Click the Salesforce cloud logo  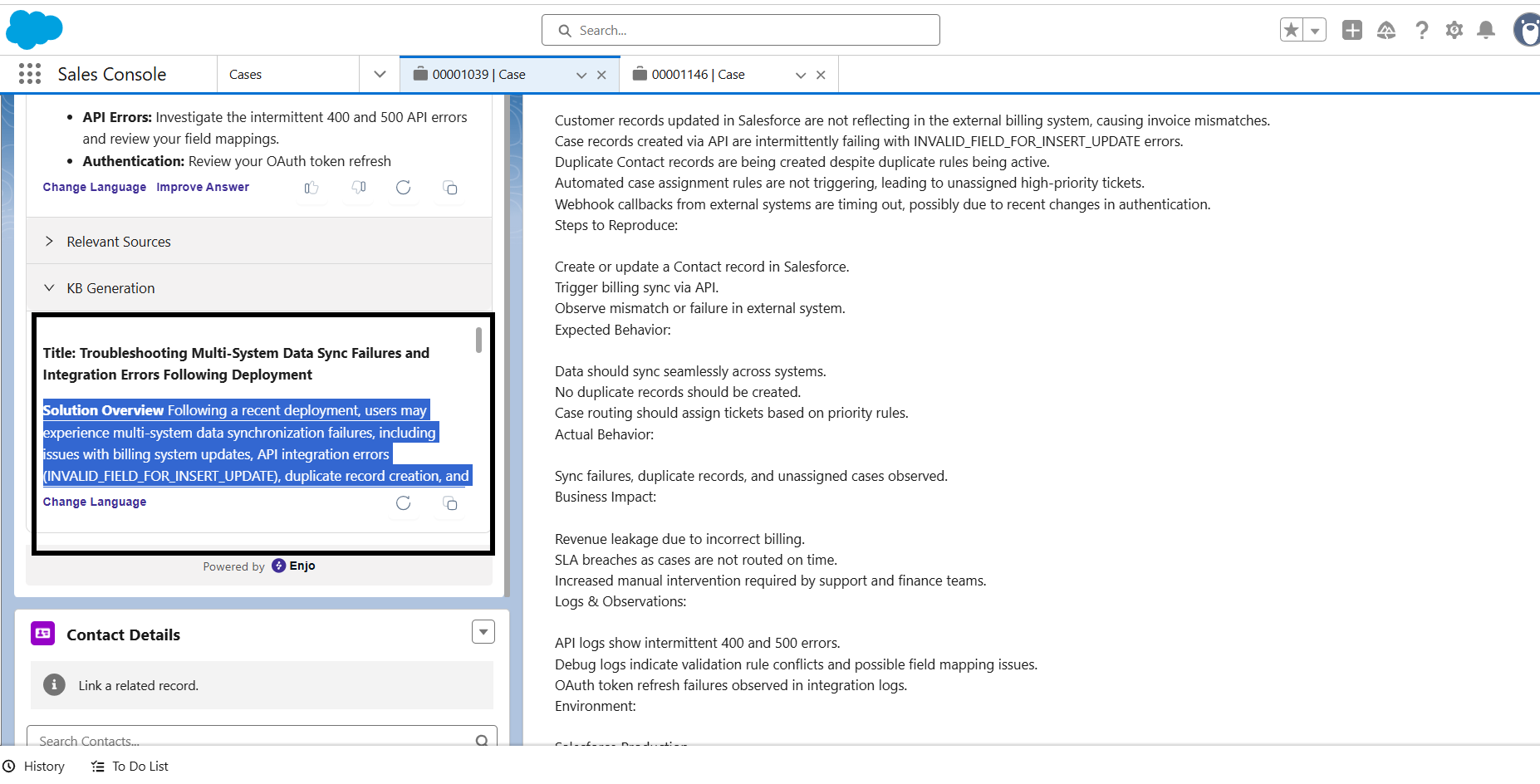pyautogui.click(x=34, y=30)
